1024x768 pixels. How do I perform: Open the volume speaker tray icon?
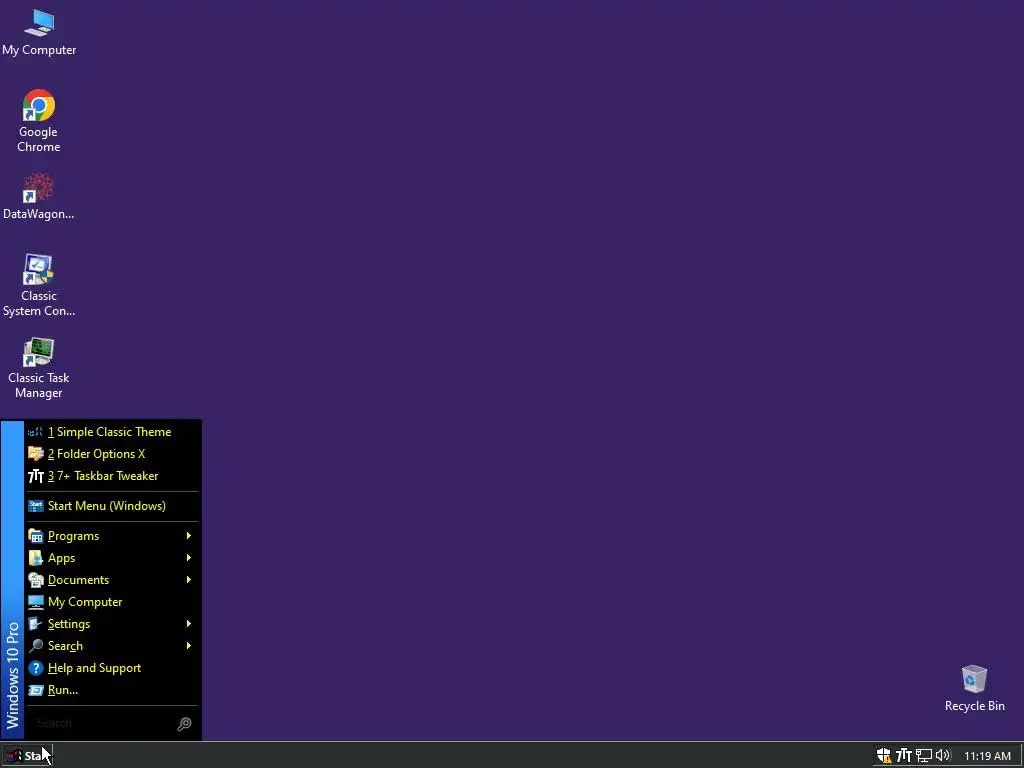click(943, 756)
